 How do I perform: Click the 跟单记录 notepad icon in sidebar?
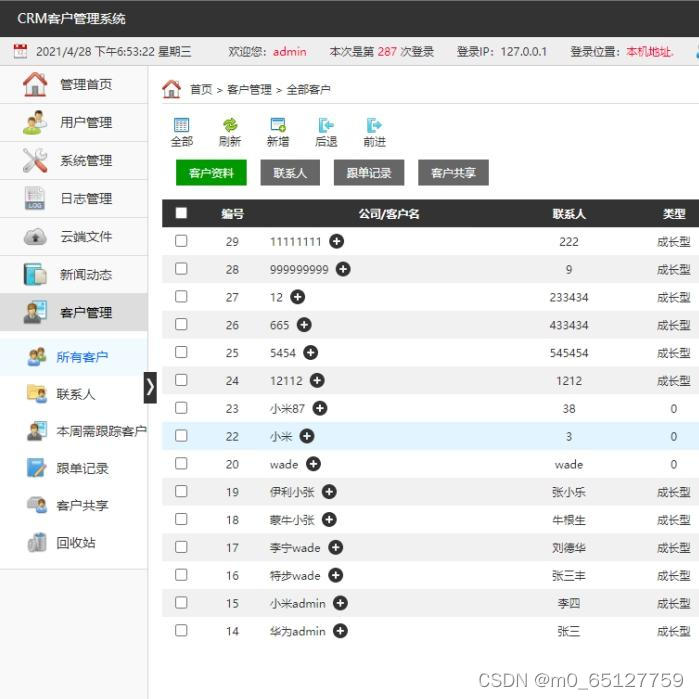tap(36, 468)
